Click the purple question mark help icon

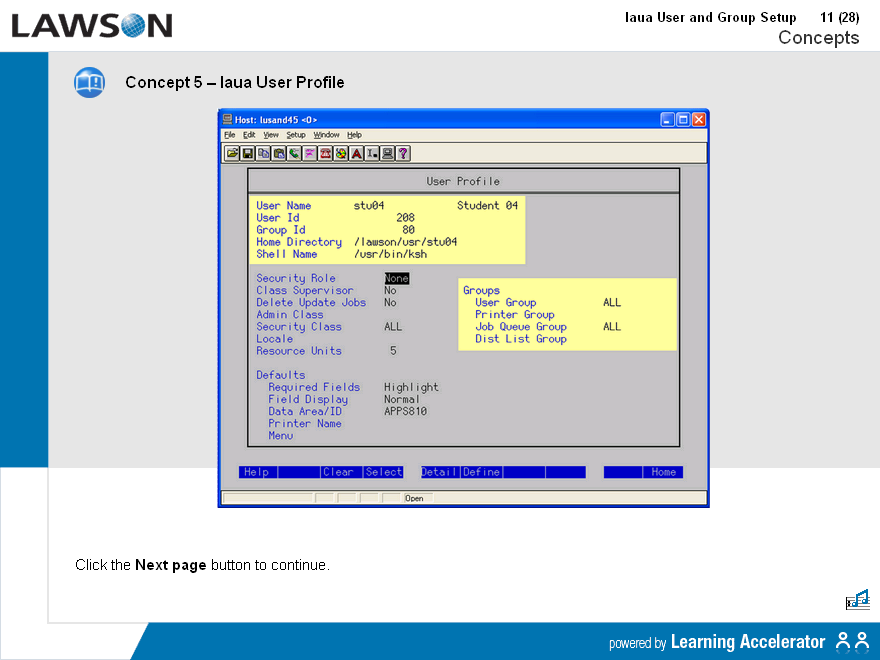403,153
